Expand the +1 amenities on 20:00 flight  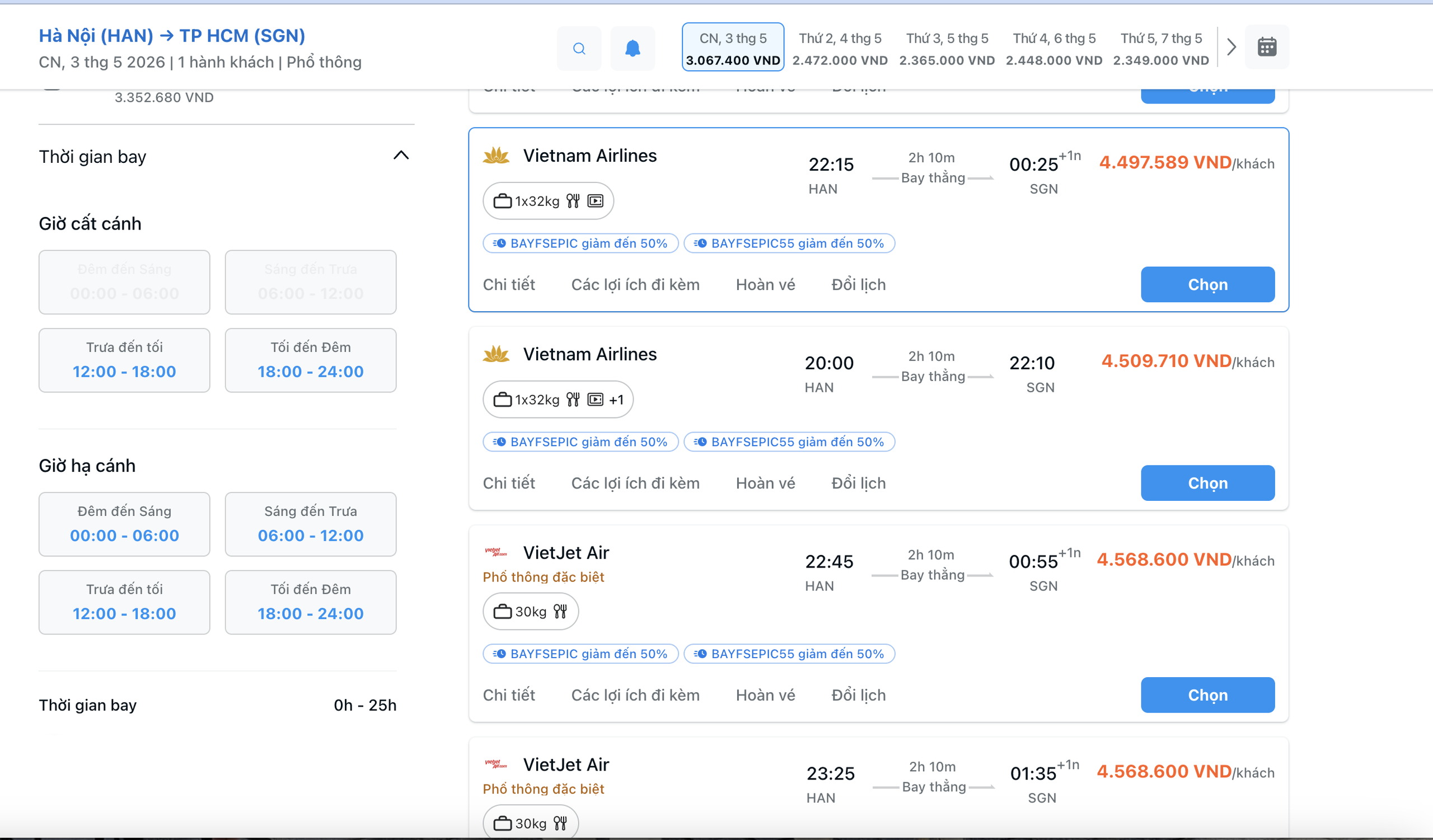click(x=616, y=400)
